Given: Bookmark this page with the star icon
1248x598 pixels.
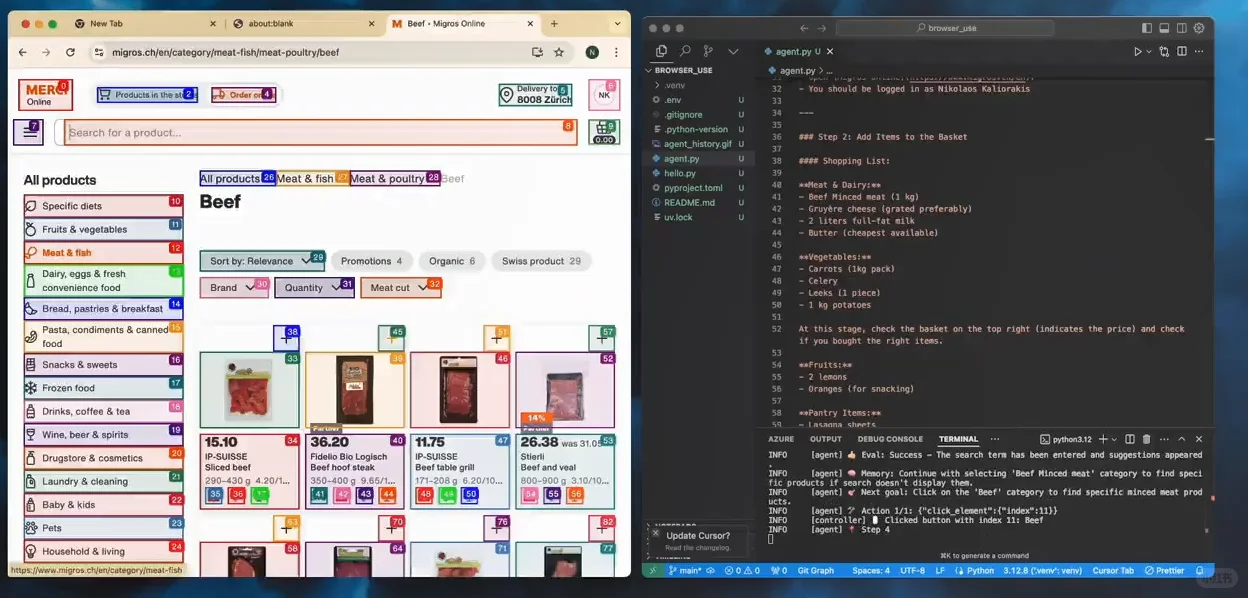Looking at the screenshot, I should point(559,52).
